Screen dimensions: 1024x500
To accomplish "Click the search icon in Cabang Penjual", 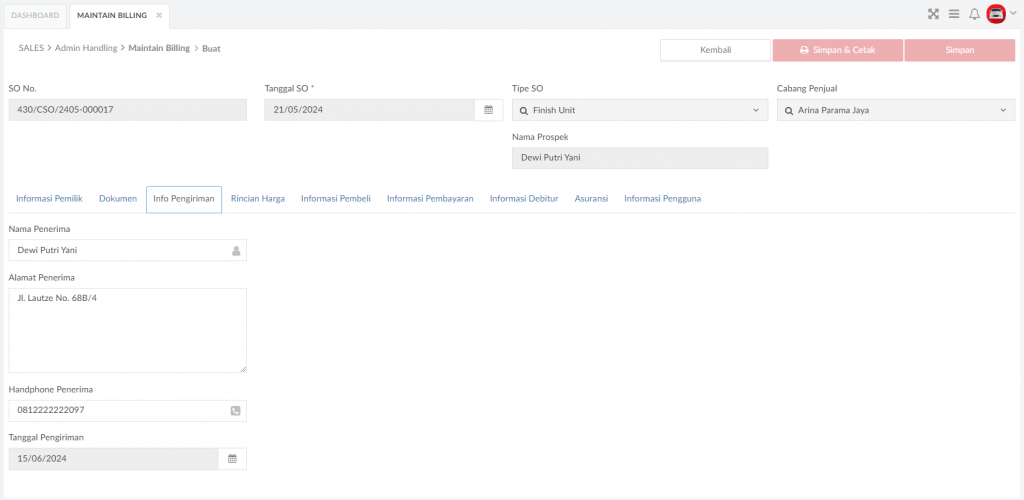I will pos(789,111).
